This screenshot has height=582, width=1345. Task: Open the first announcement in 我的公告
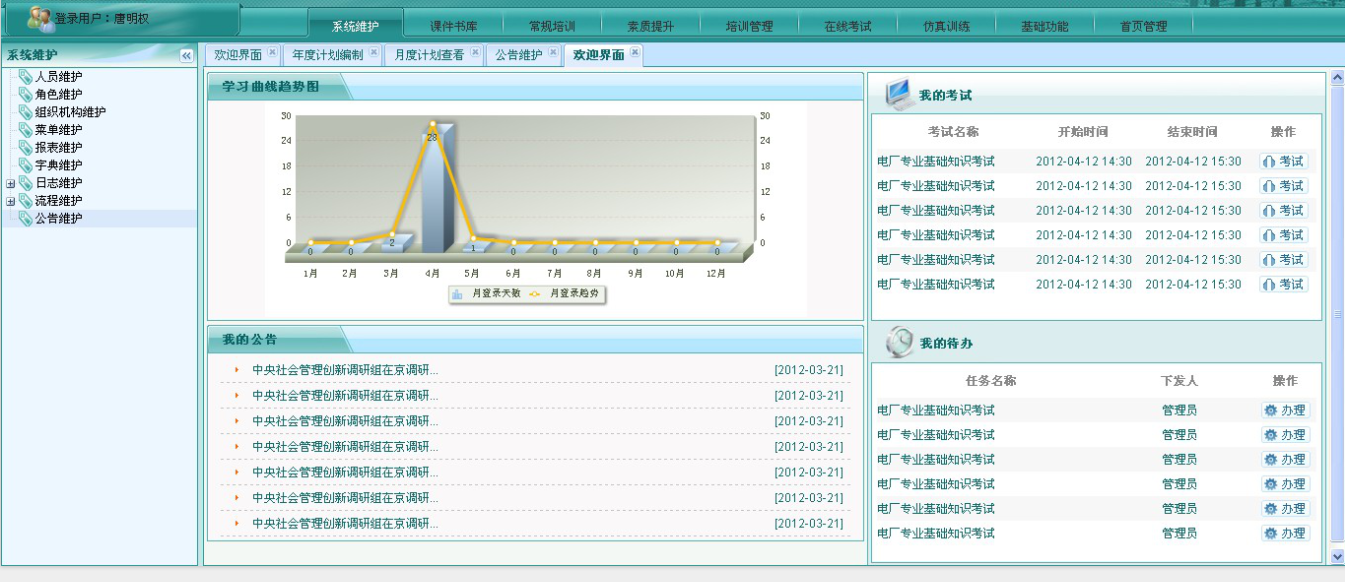(345, 370)
